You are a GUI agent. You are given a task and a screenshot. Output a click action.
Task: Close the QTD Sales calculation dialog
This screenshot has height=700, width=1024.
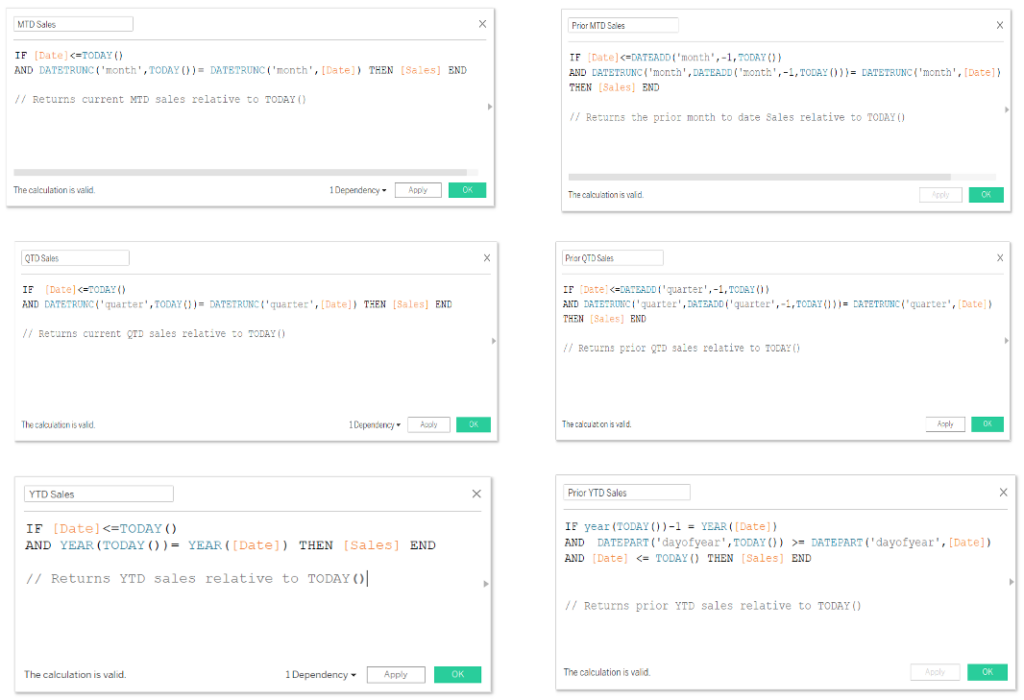coord(487,258)
